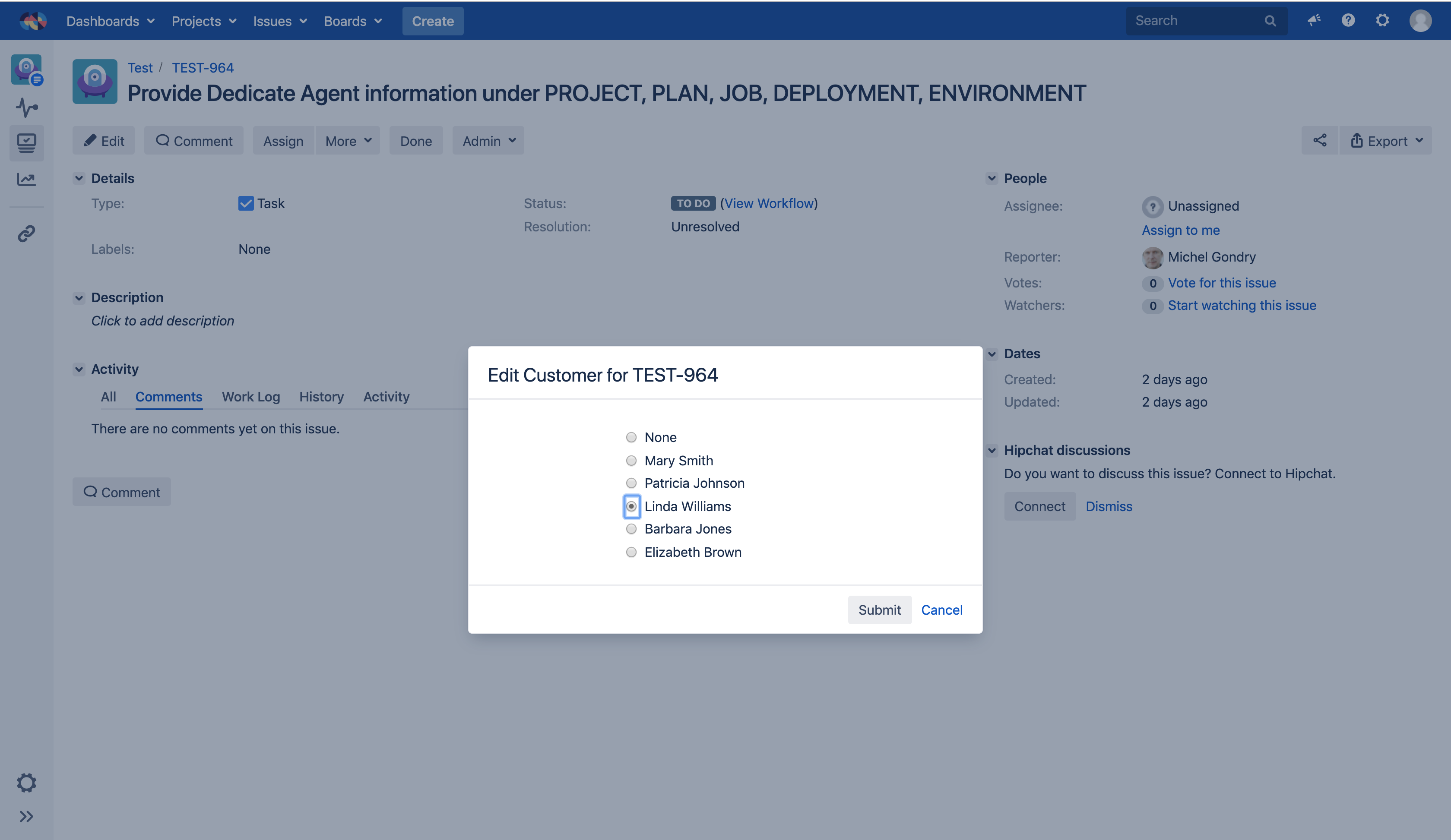Screen dimensions: 1451x840
Task: Collapse the People section
Action: tap(992, 178)
